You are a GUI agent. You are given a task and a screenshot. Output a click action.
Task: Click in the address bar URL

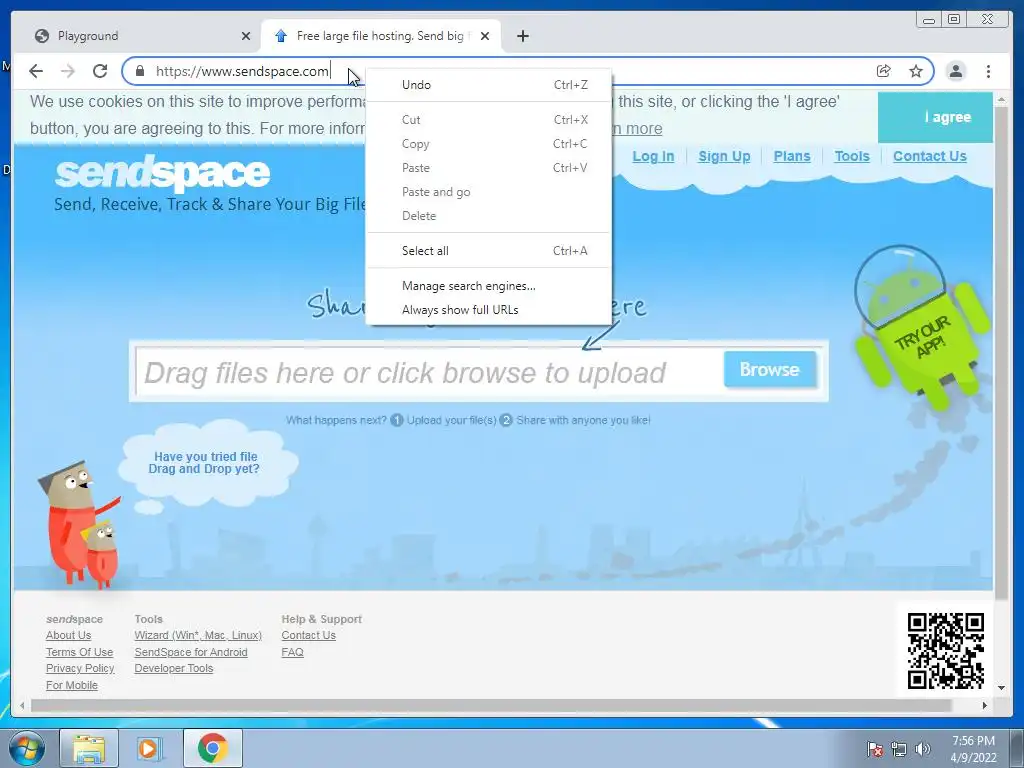(242, 71)
